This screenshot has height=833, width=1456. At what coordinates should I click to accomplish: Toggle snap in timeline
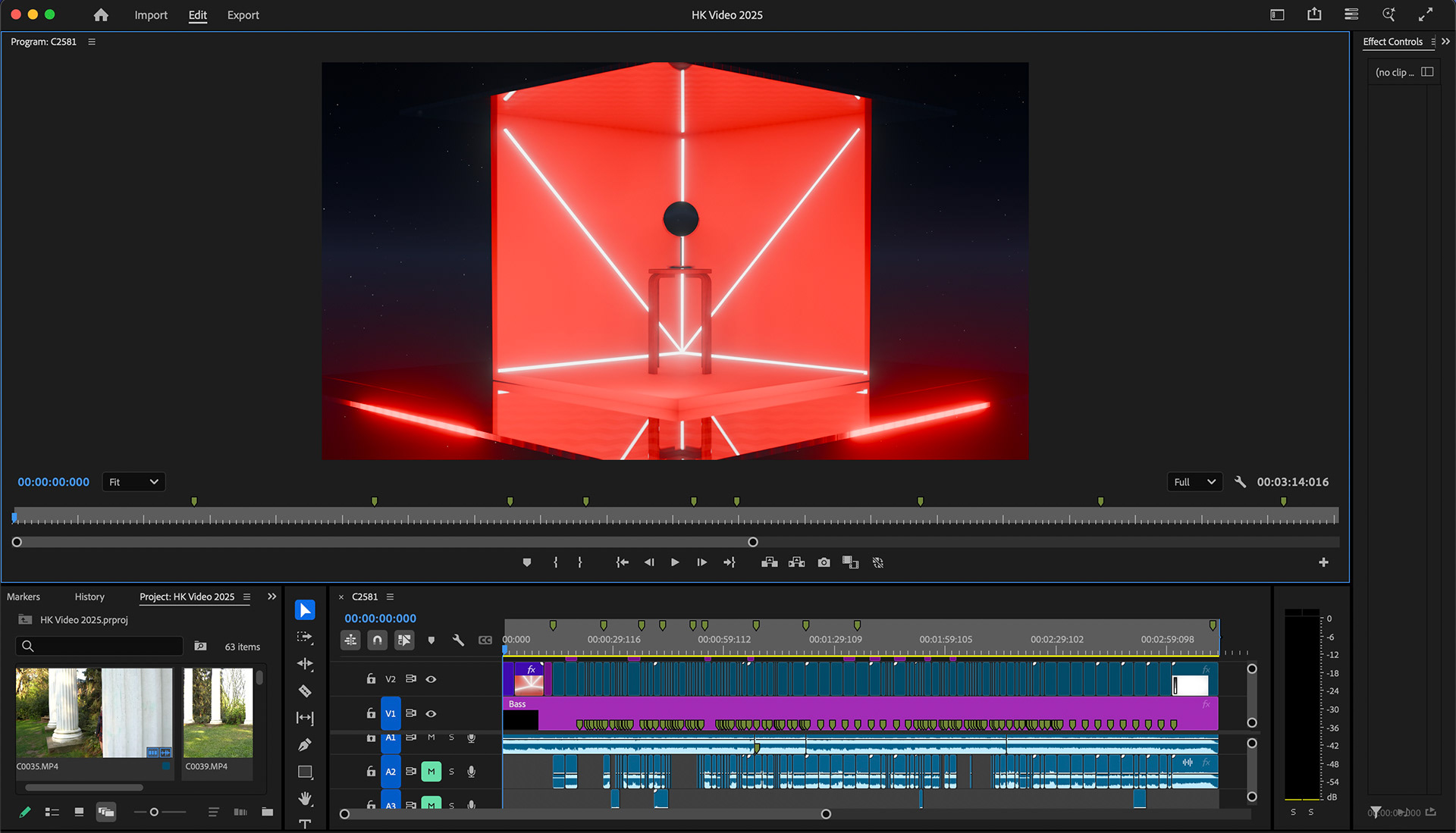pos(377,640)
